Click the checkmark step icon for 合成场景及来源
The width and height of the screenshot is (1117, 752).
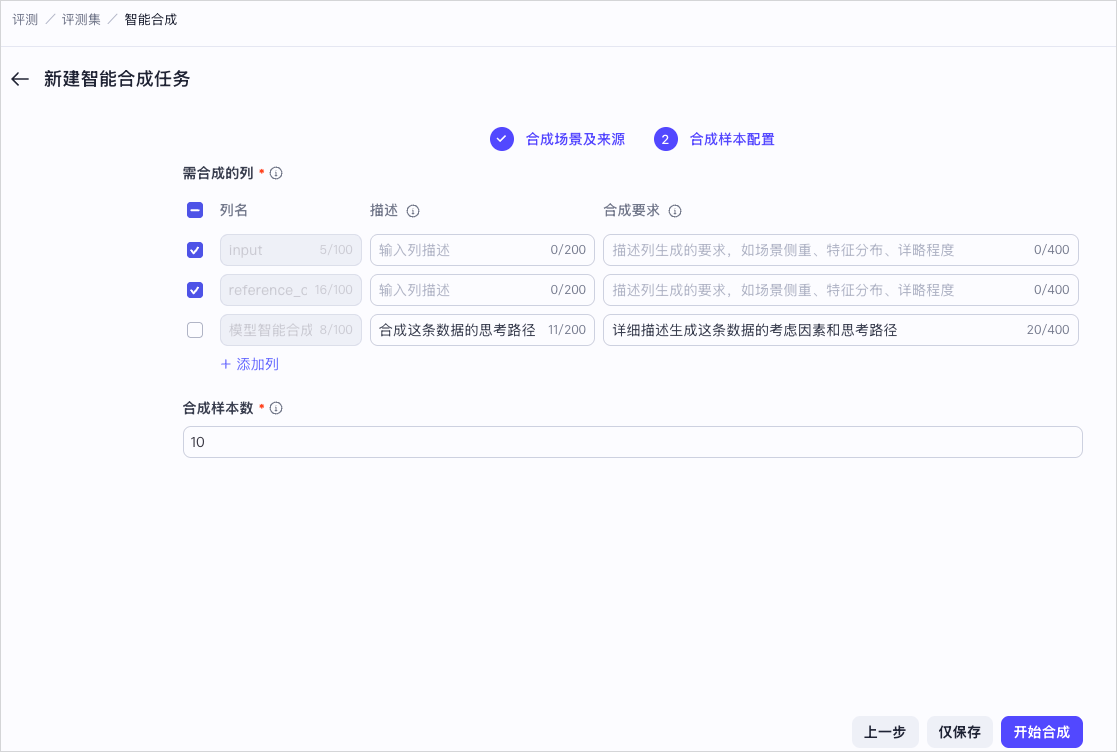click(502, 139)
